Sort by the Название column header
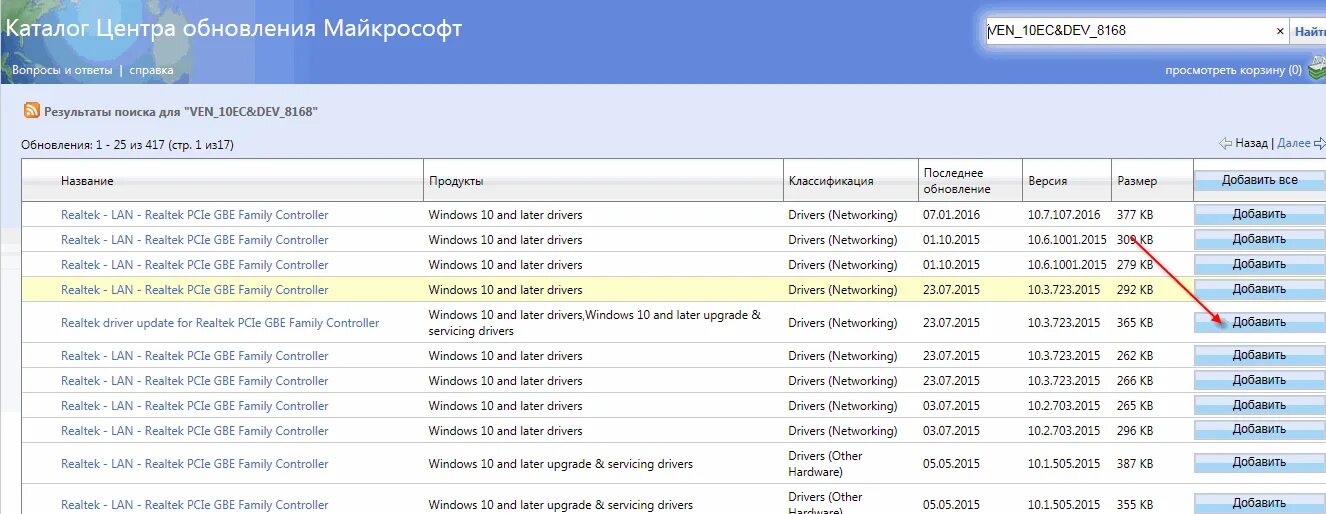 click(x=87, y=181)
